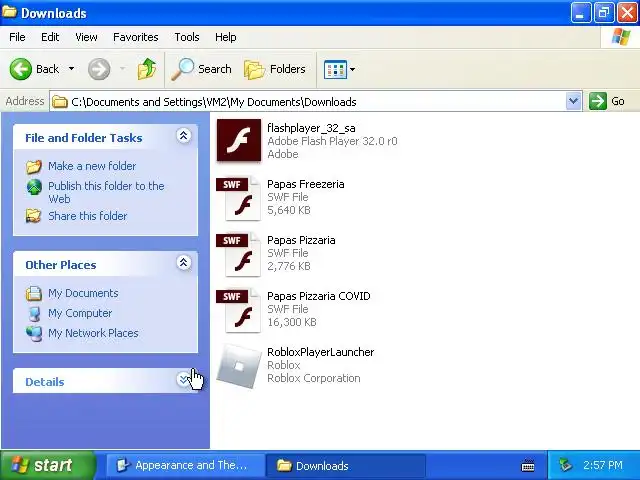Collapse the File and Folder Tasks panel
The width and height of the screenshot is (640, 480).
point(184,136)
